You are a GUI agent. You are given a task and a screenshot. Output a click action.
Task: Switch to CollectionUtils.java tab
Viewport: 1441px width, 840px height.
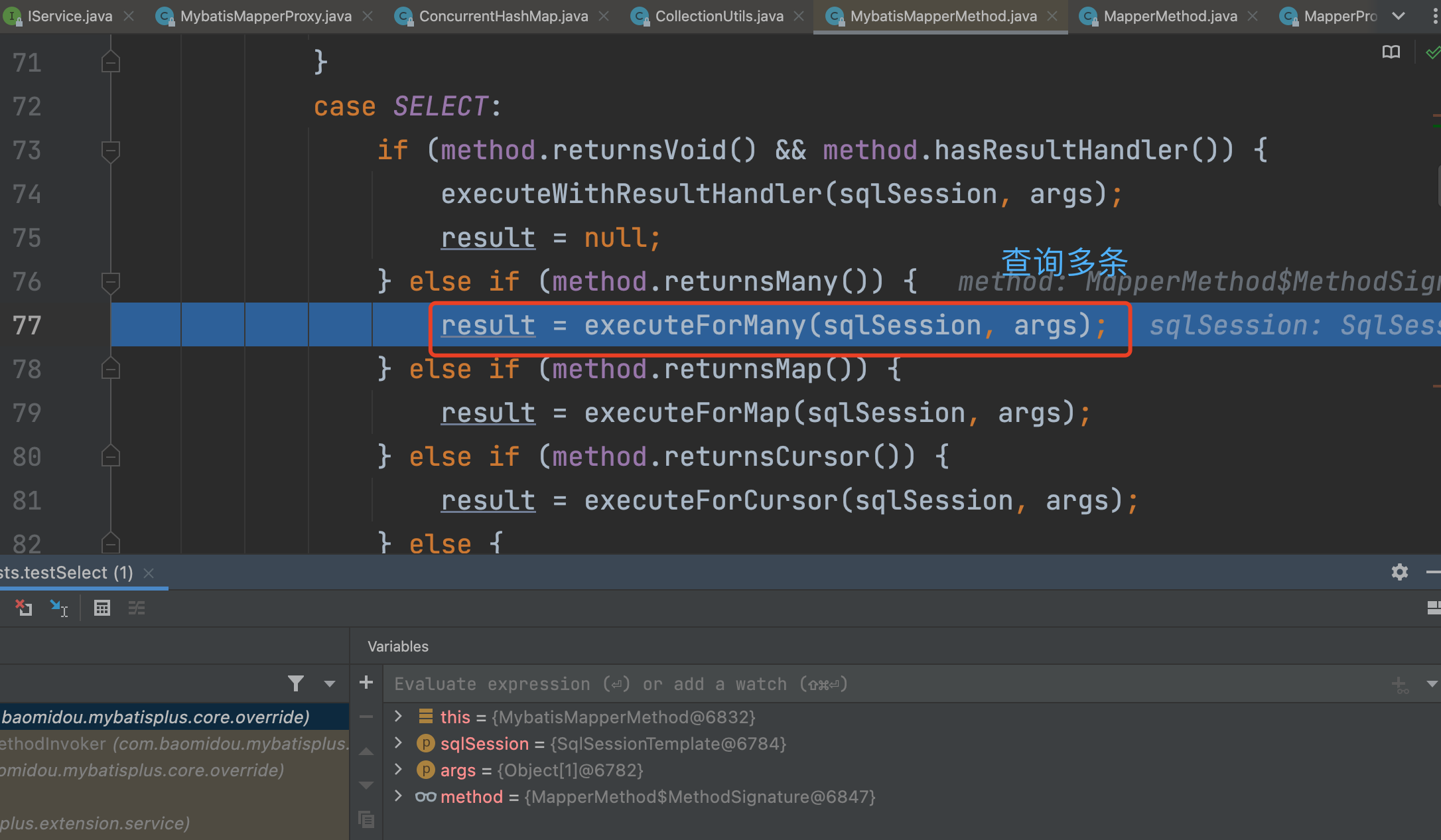click(719, 16)
